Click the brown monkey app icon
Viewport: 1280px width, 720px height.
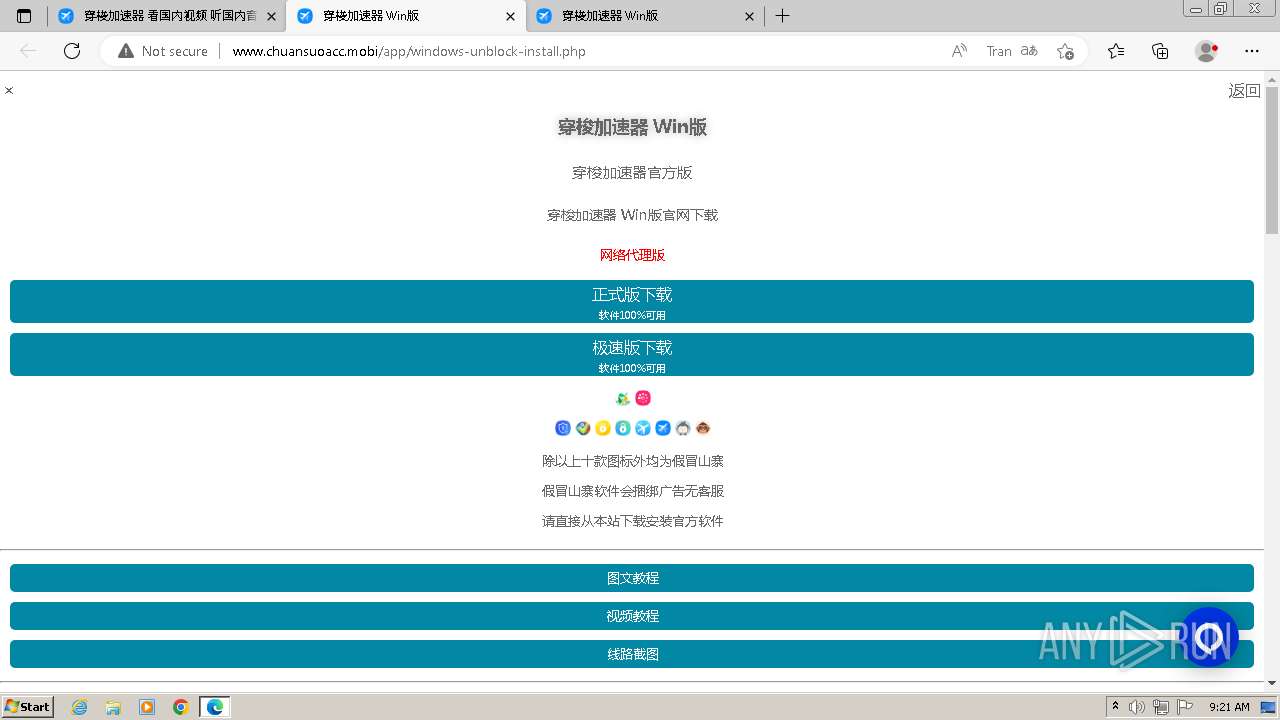pos(703,428)
